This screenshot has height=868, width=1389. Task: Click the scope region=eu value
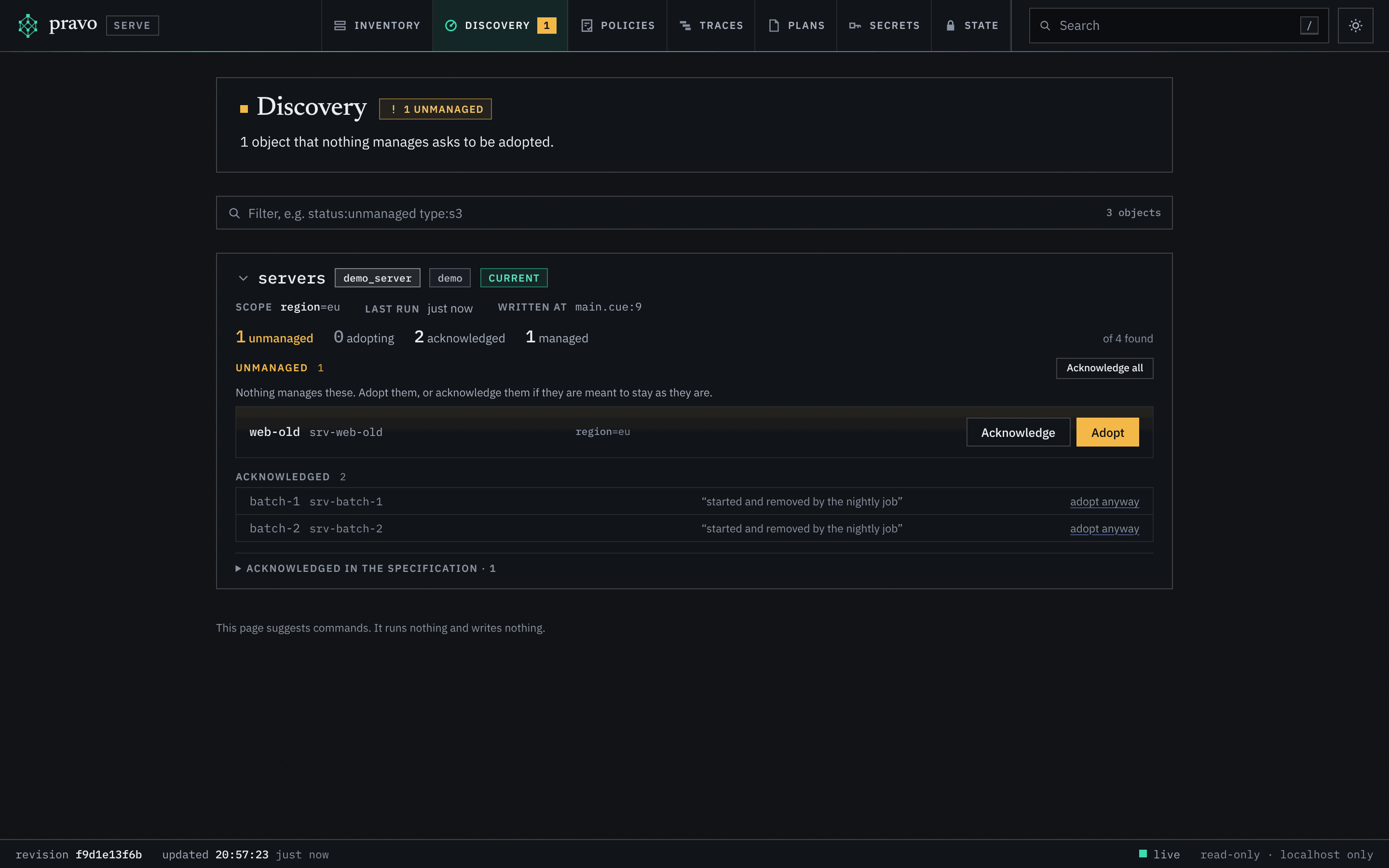point(310,307)
